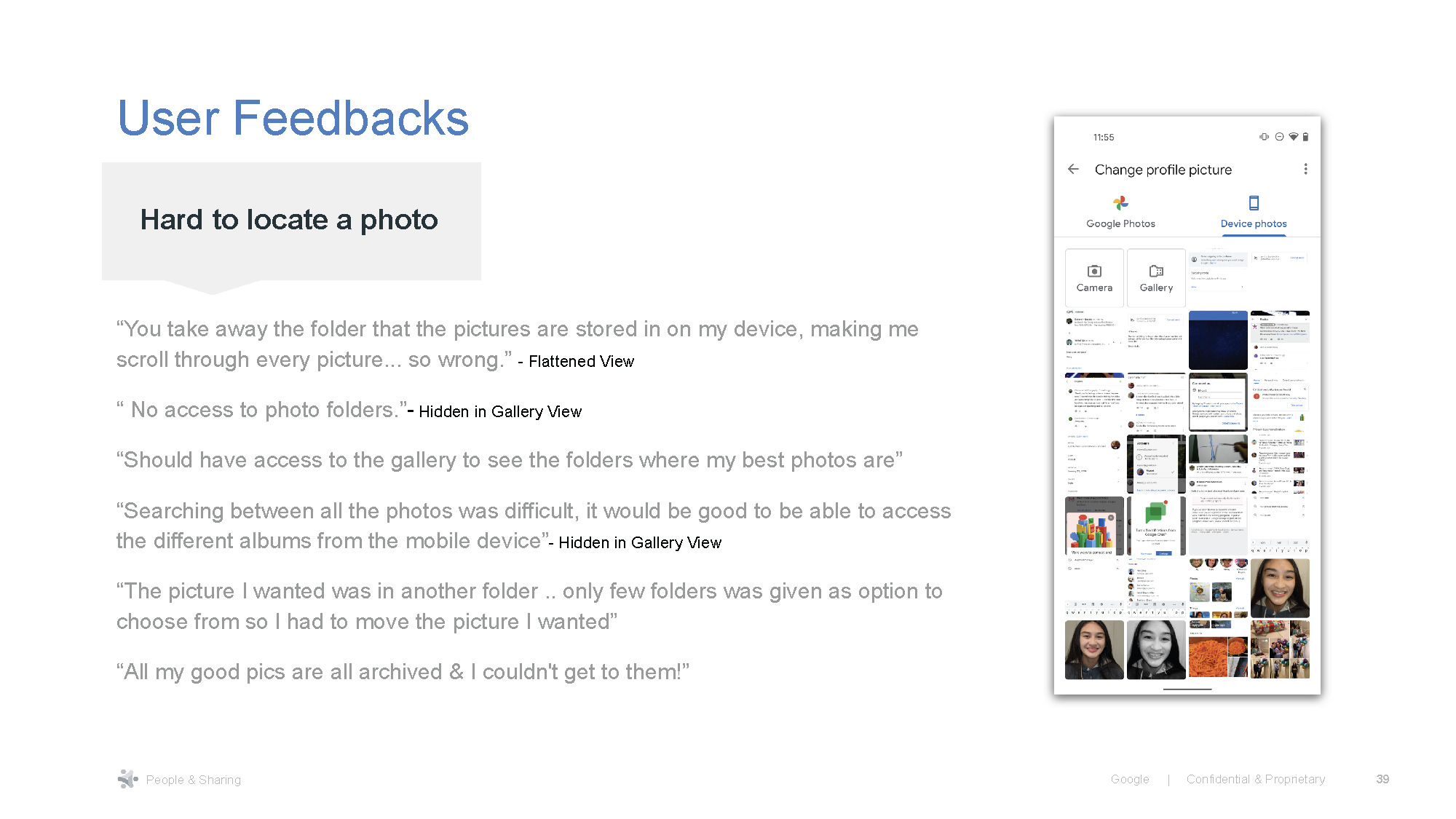Tap the battery indicator icon

1306,137
